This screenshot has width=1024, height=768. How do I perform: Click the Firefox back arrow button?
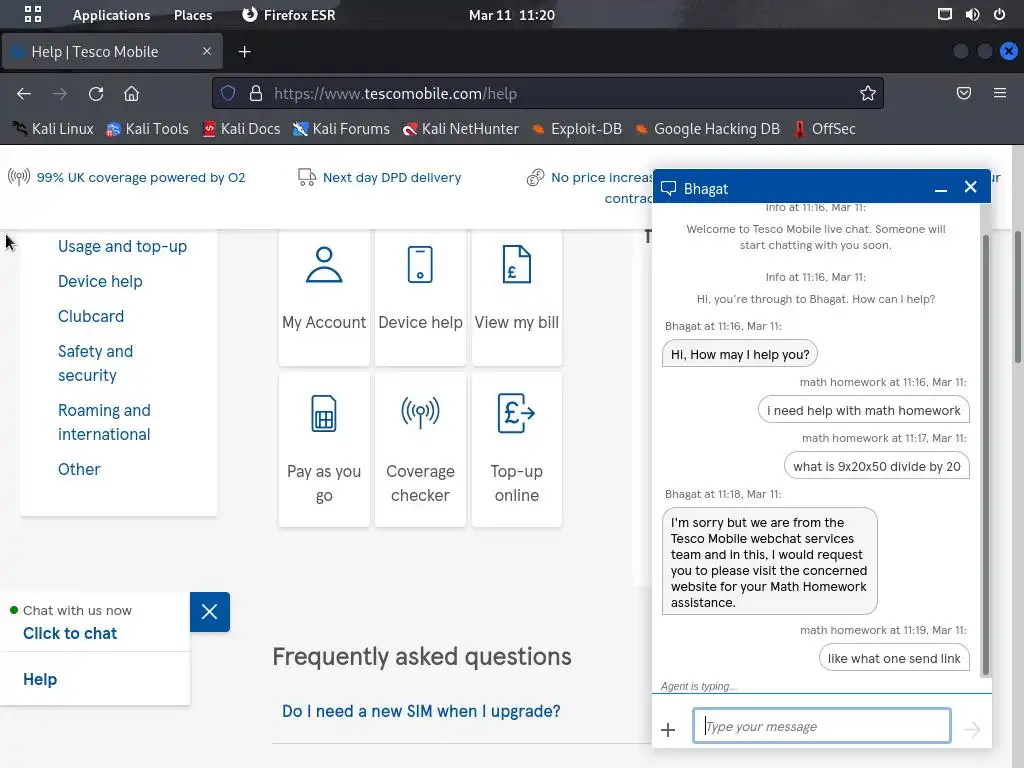[x=24, y=93]
